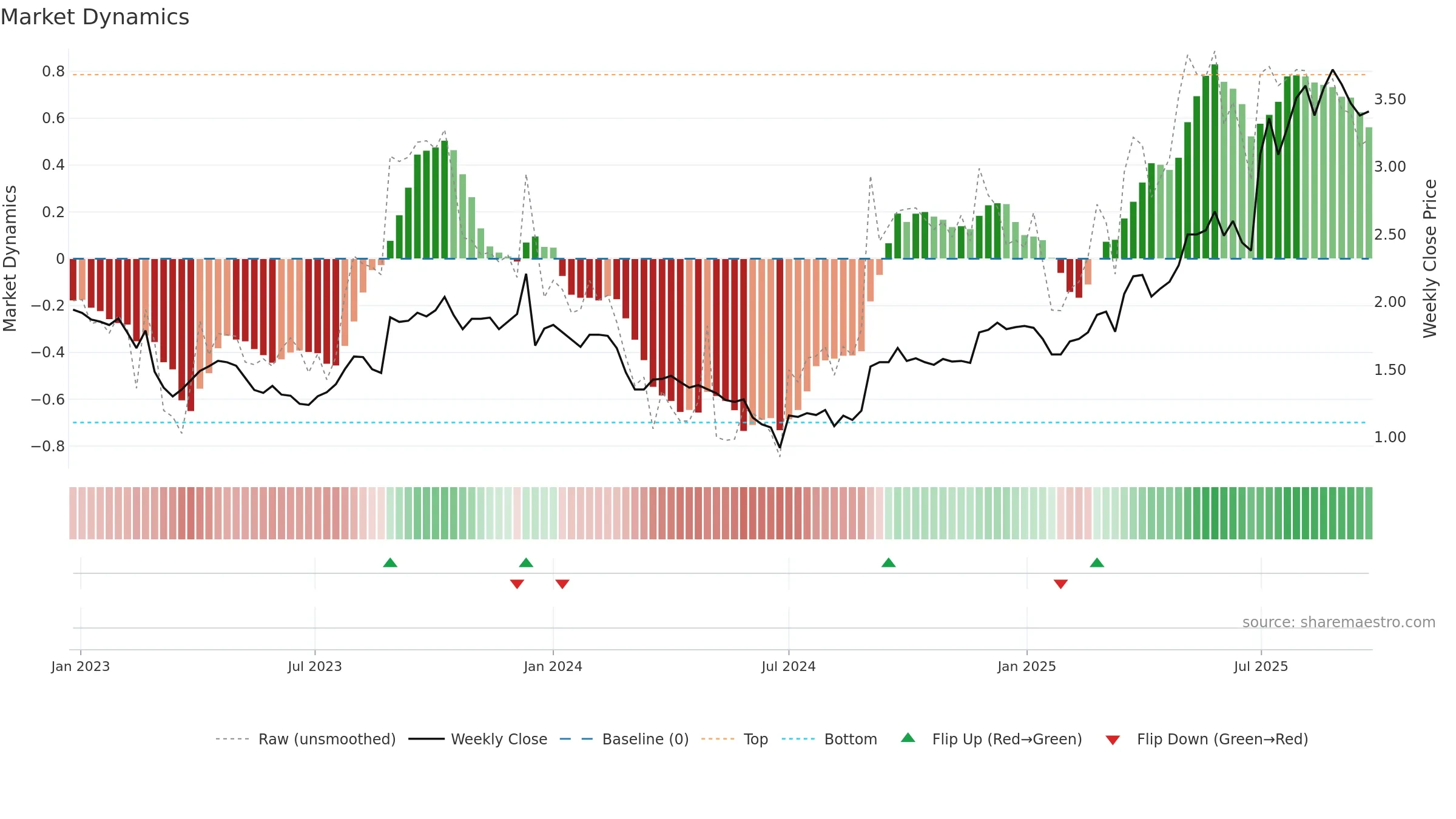Viewport: 1456px width, 819px height.
Task: Click the red flip-down marker after Jan 2025
Action: [1060, 584]
